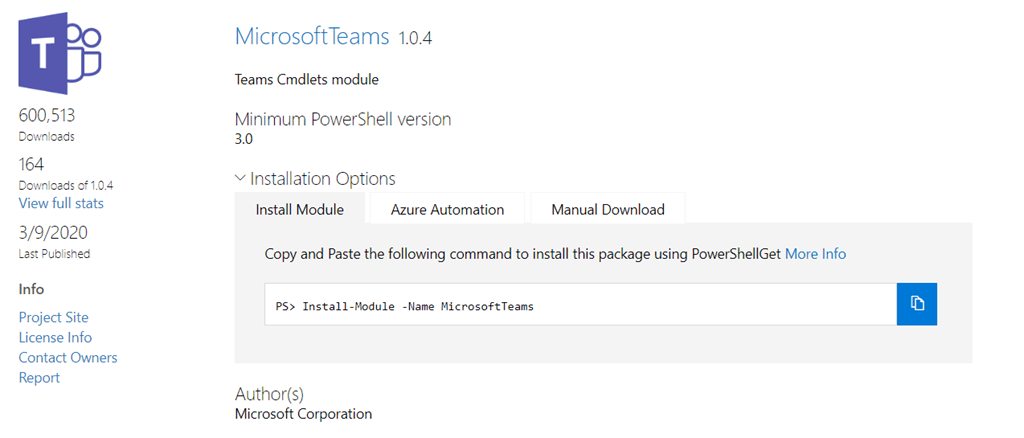Open the Azure Automation tab

point(447,210)
